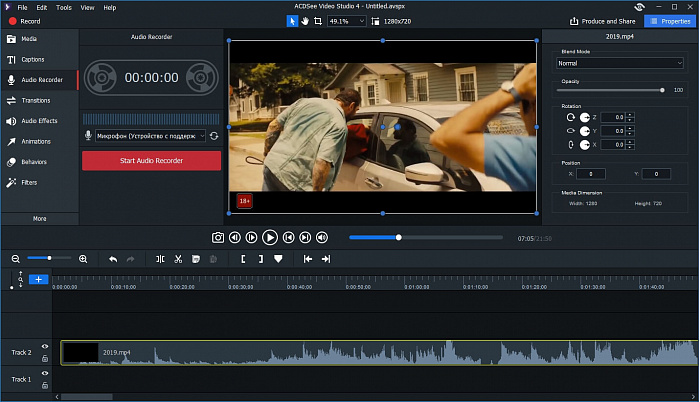The width and height of the screenshot is (700, 402).
Task: Cut with the scissors tool
Action: point(178,259)
